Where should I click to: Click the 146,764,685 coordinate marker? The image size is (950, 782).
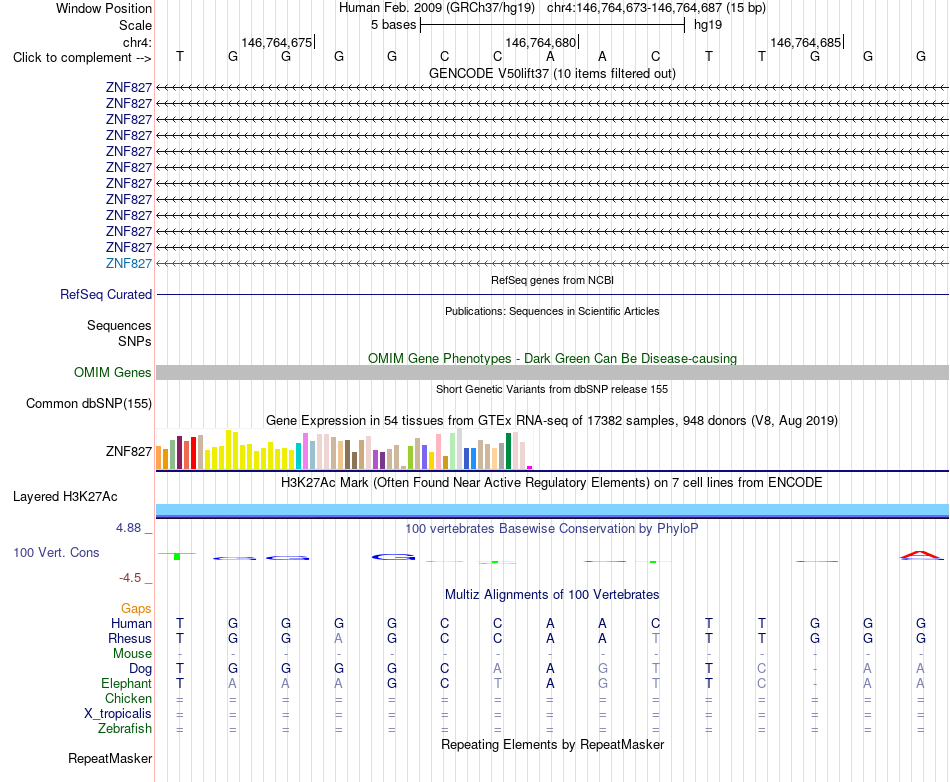coord(806,42)
